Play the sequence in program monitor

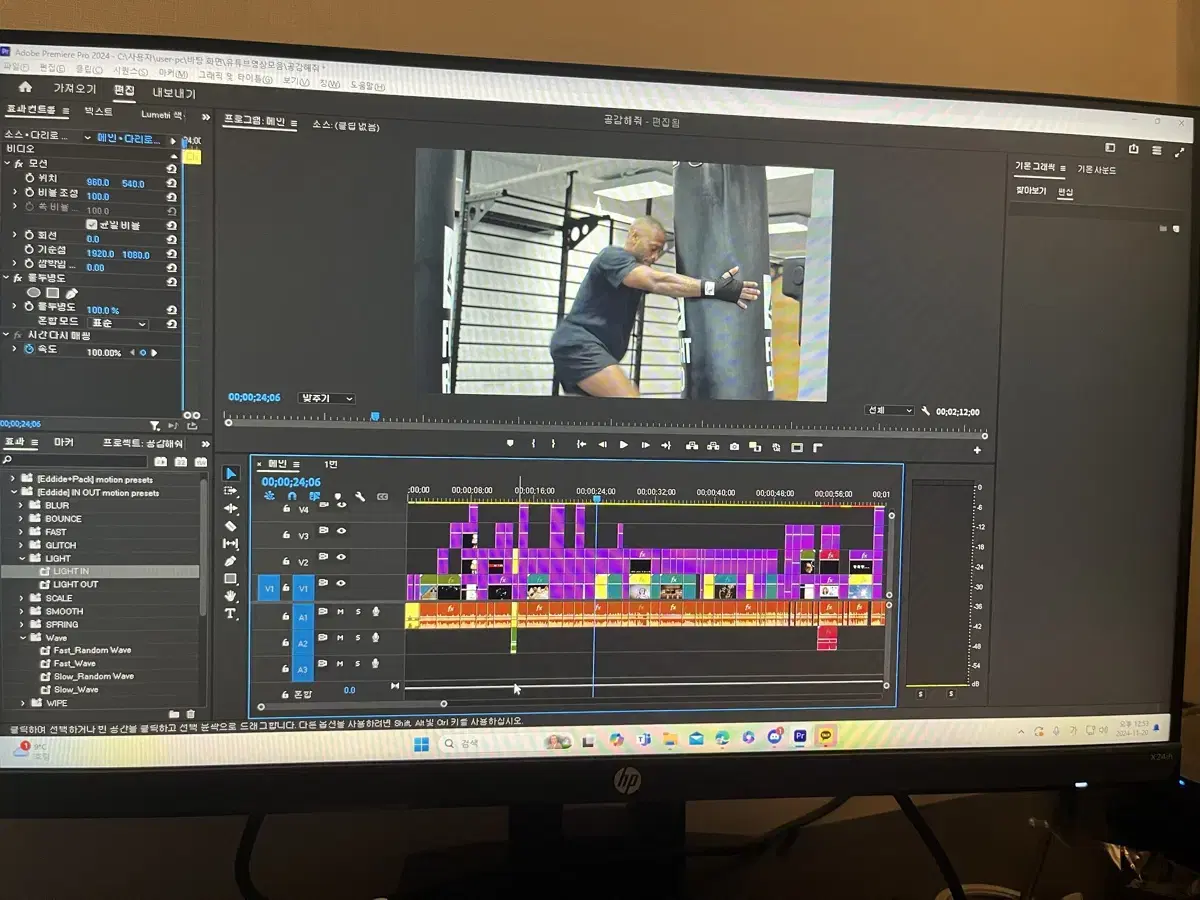624,444
